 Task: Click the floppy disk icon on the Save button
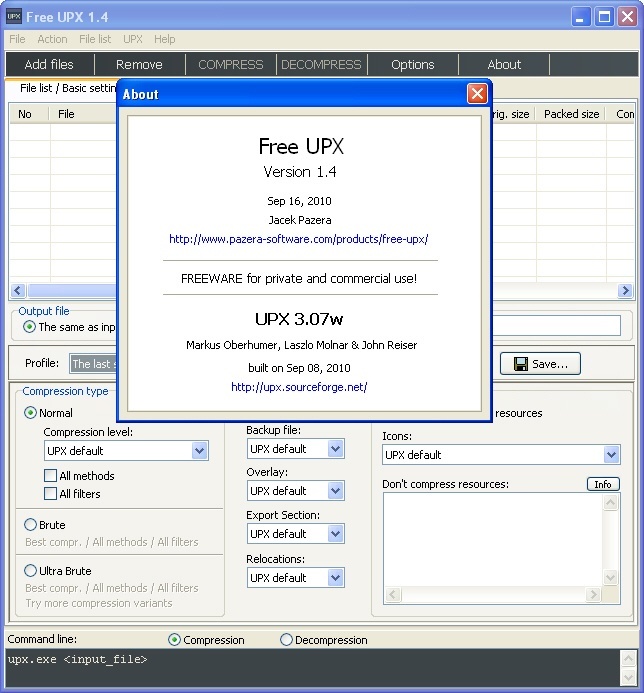(x=521, y=364)
